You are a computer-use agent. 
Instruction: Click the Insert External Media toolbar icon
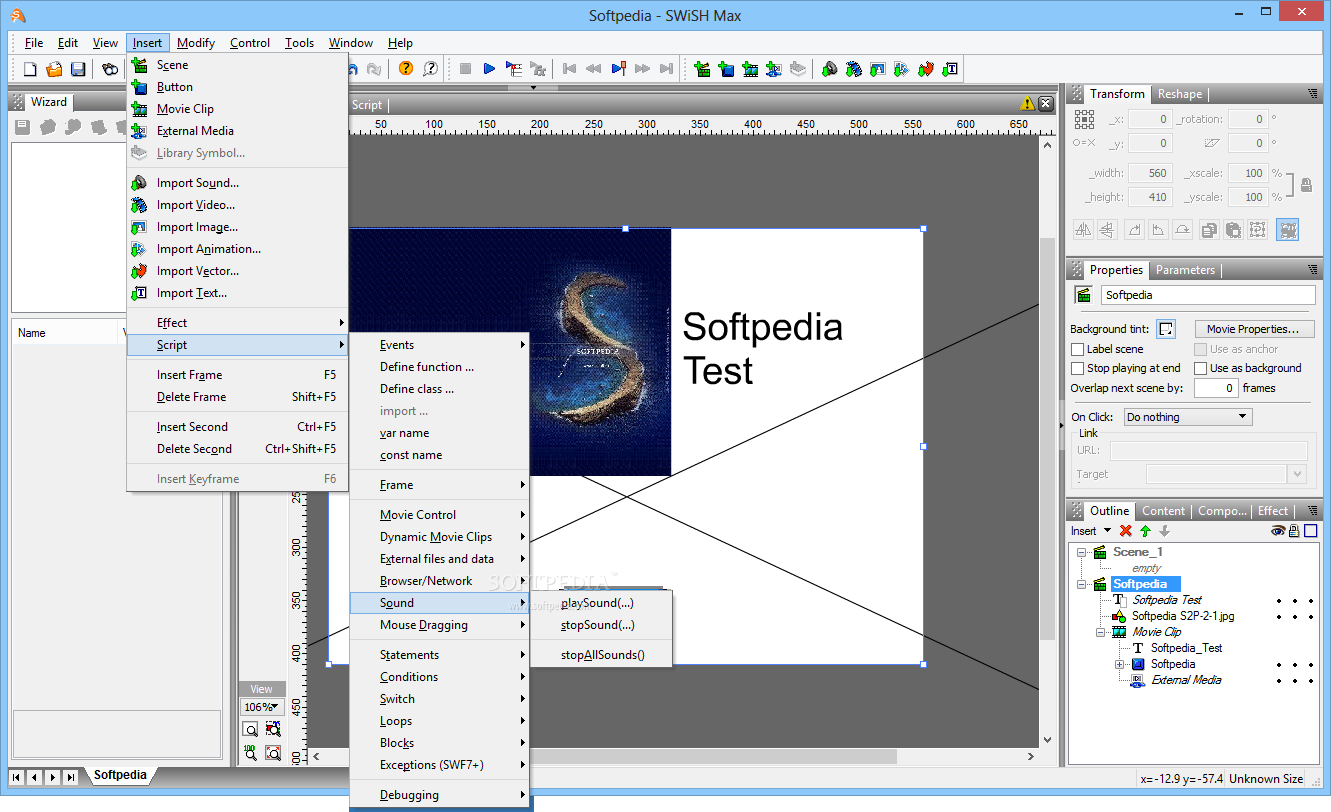774,69
